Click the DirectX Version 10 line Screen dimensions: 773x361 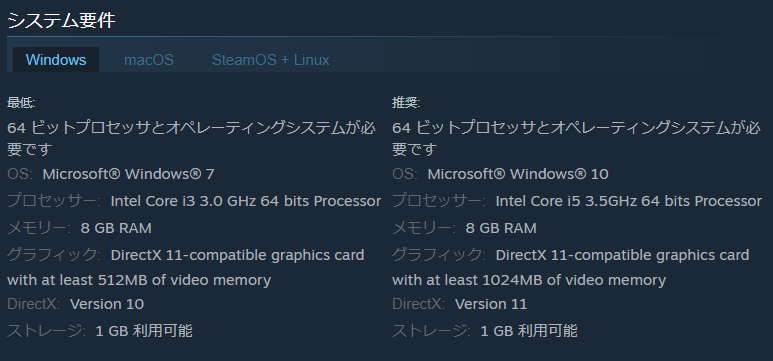[x=75, y=304]
